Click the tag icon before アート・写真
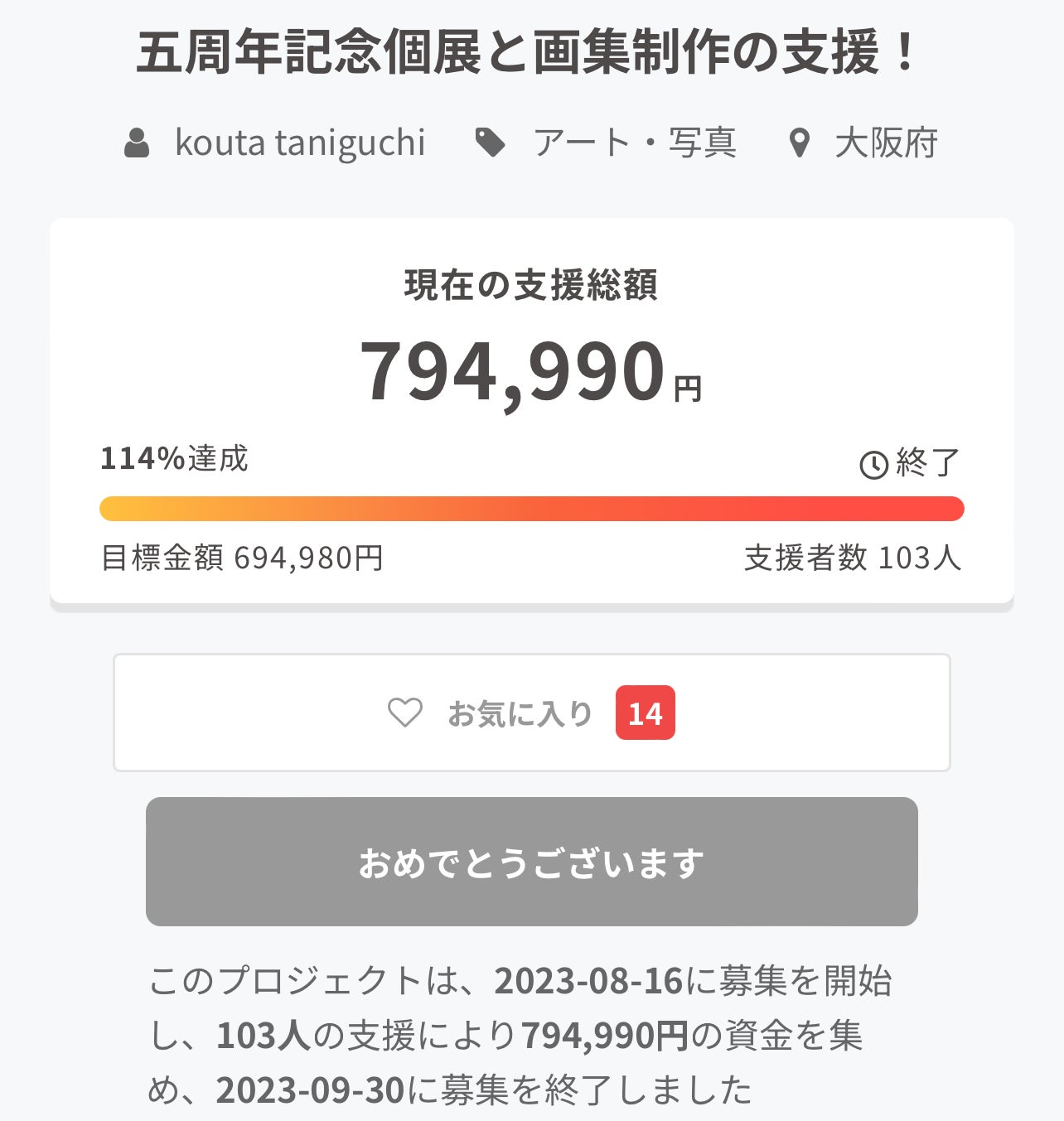The width and height of the screenshot is (1064, 1121). [490, 143]
